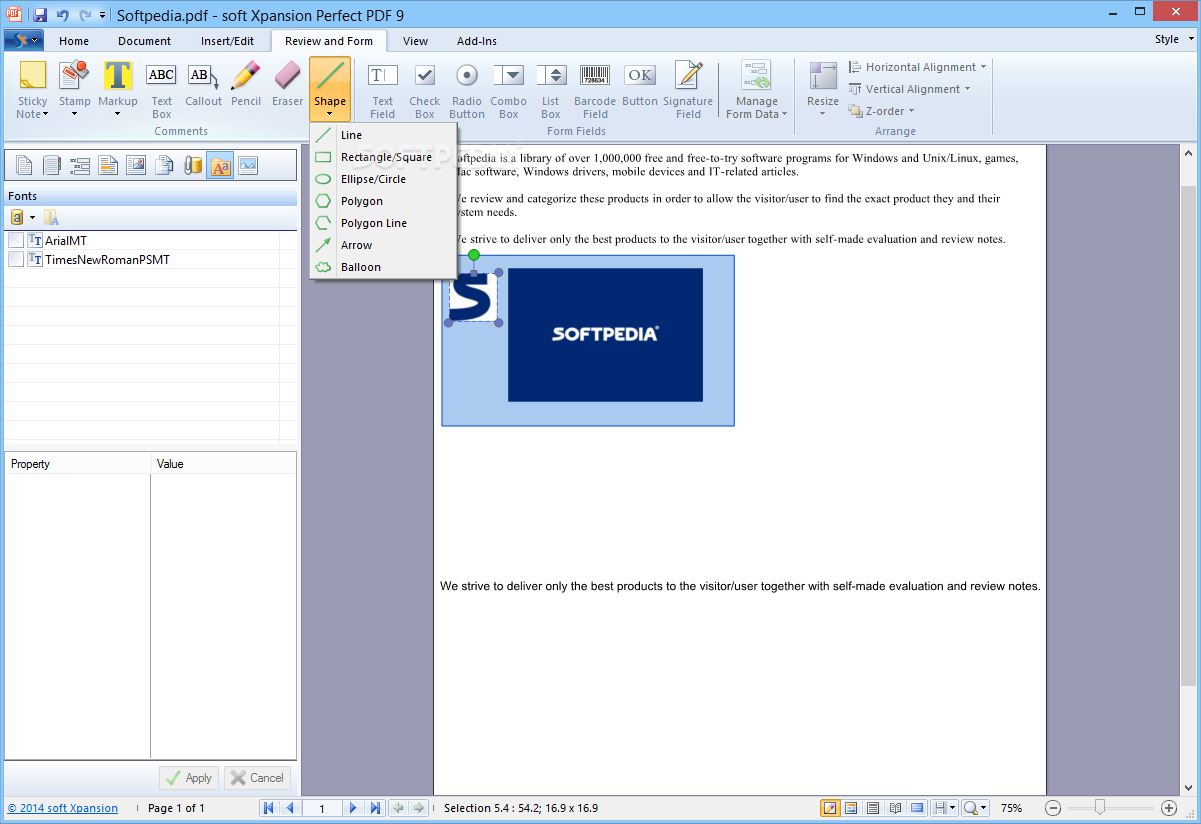Expand the Vertical Alignment dropdown

(x=909, y=89)
